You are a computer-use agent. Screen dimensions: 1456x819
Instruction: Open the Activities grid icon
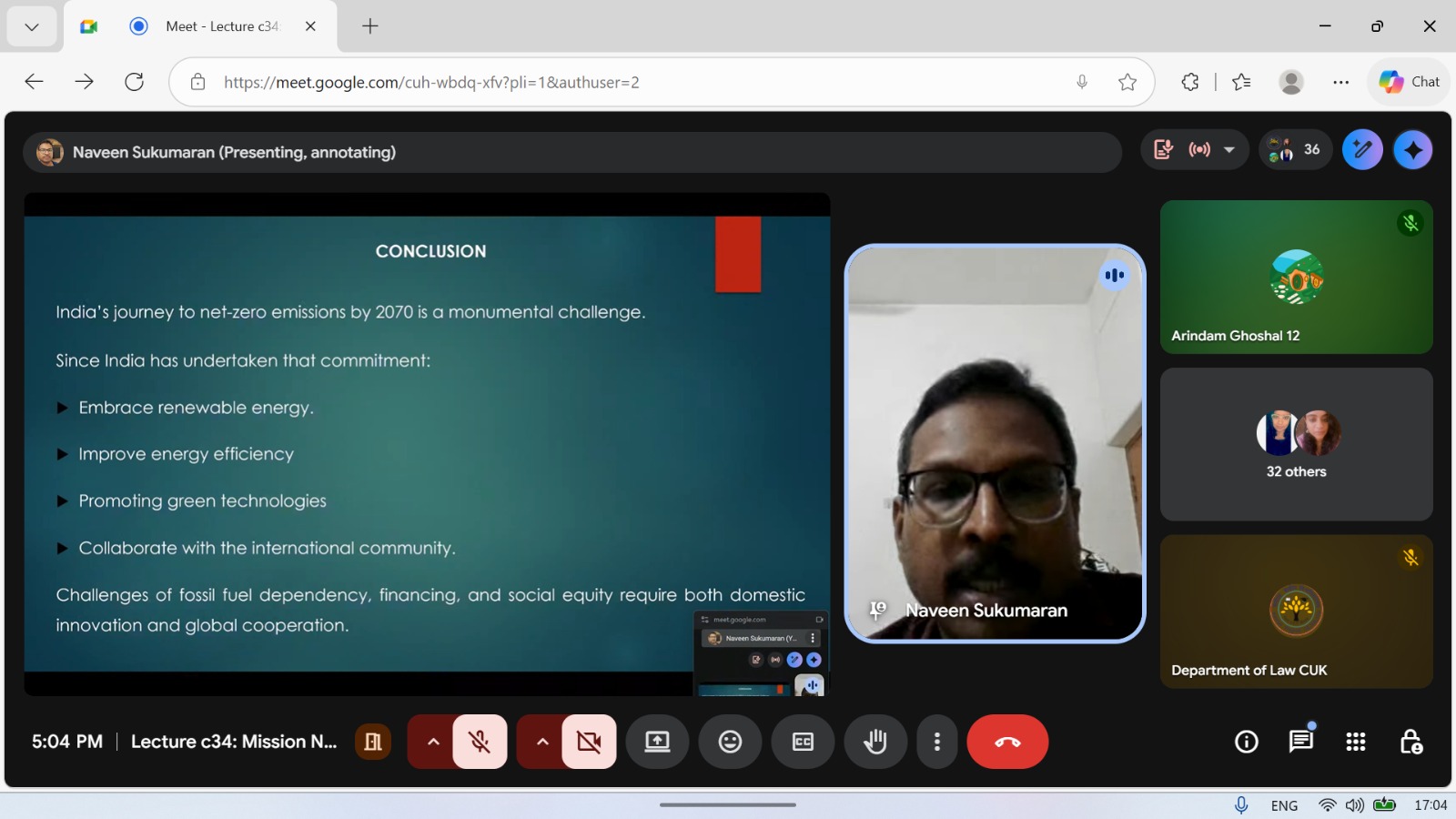[x=1356, y=742]
